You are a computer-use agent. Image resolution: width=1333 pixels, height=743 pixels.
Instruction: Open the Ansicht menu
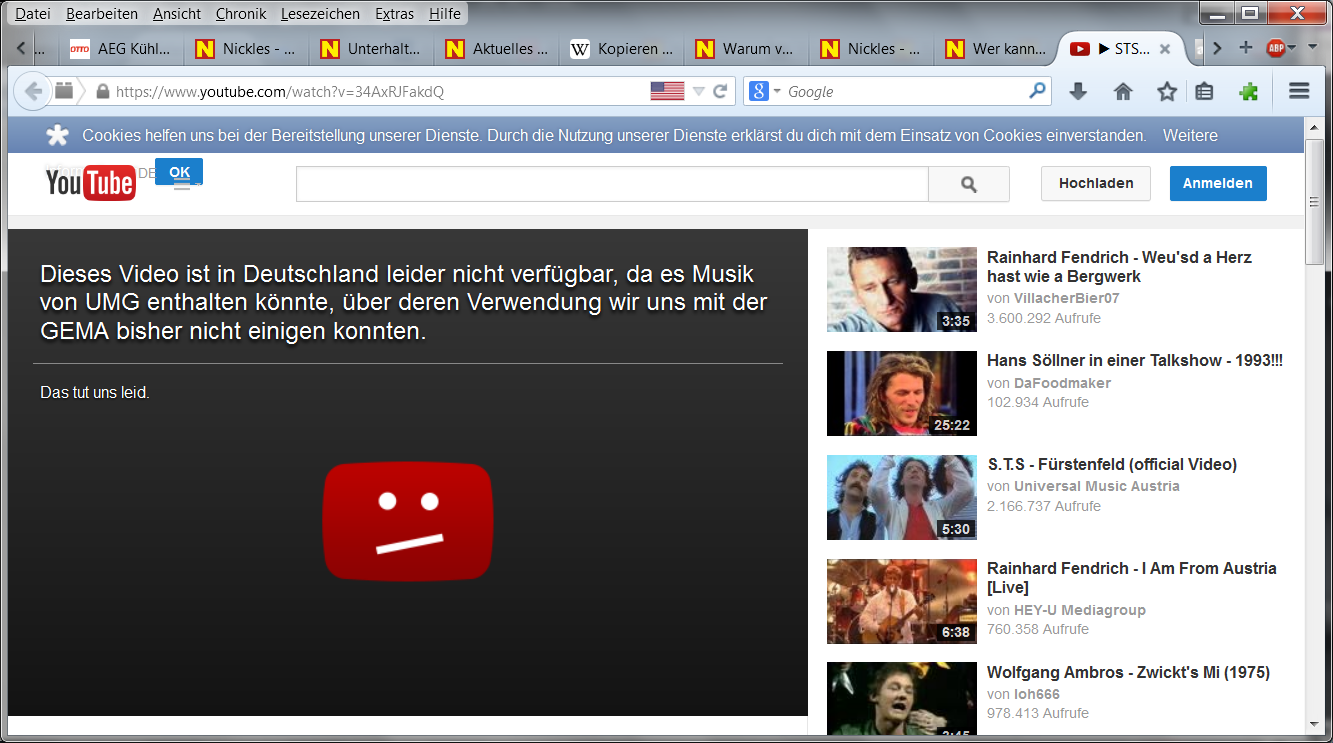(177, 14)
